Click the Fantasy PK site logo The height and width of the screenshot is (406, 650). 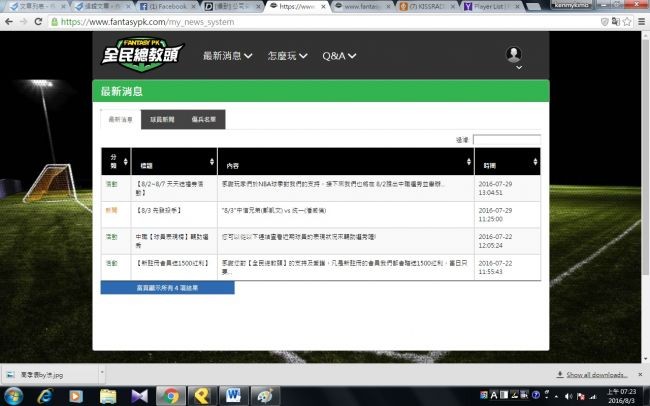point(142,54)
